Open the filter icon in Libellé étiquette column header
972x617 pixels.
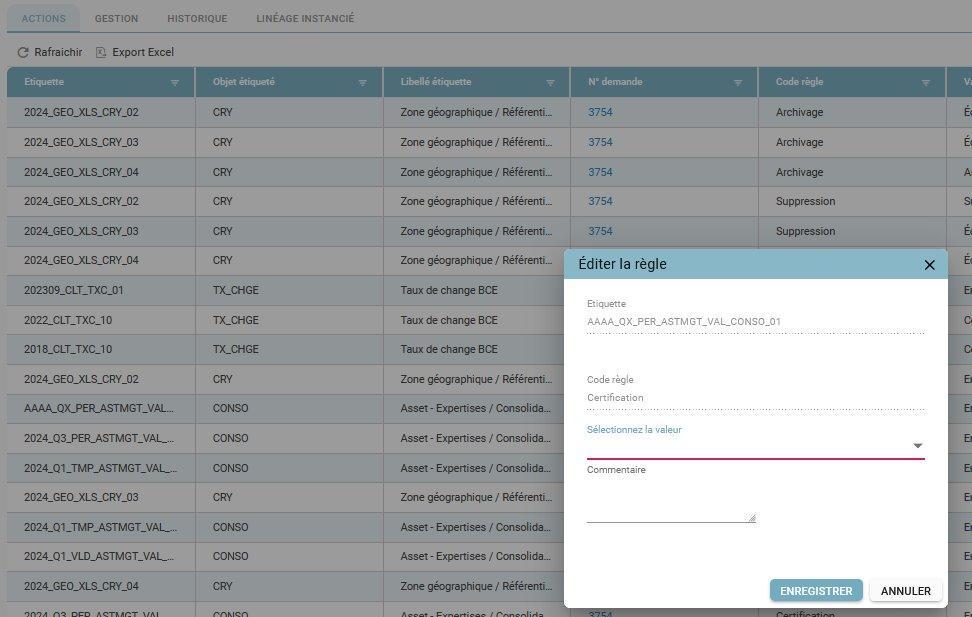(x=550, y=82)
